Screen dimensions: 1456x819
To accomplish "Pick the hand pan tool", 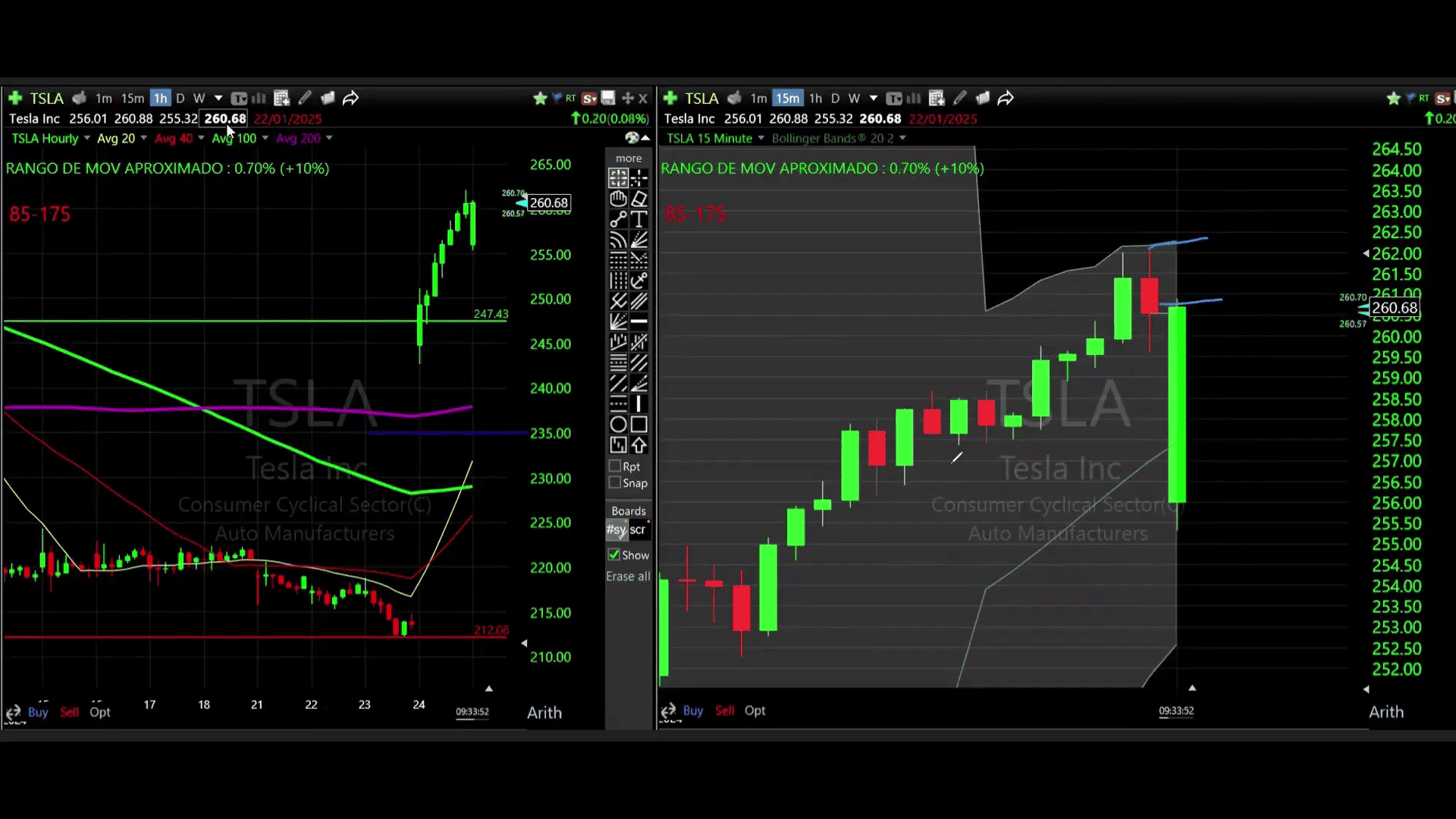I will 618,199.
